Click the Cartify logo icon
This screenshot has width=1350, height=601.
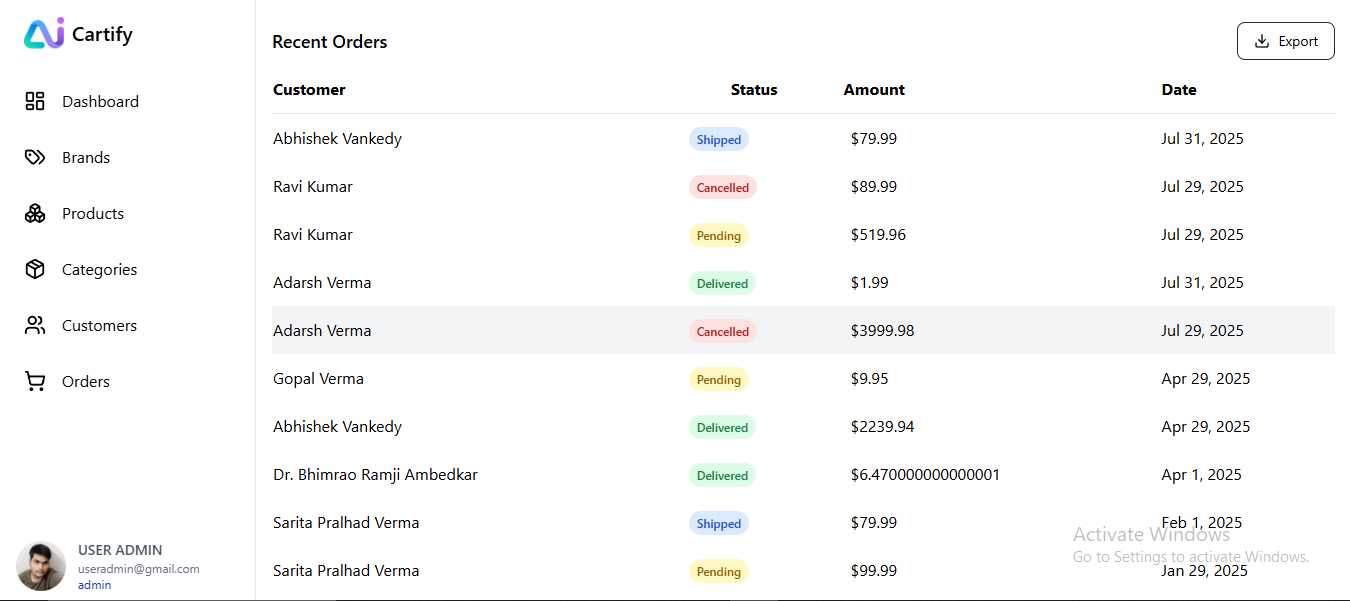44,34
